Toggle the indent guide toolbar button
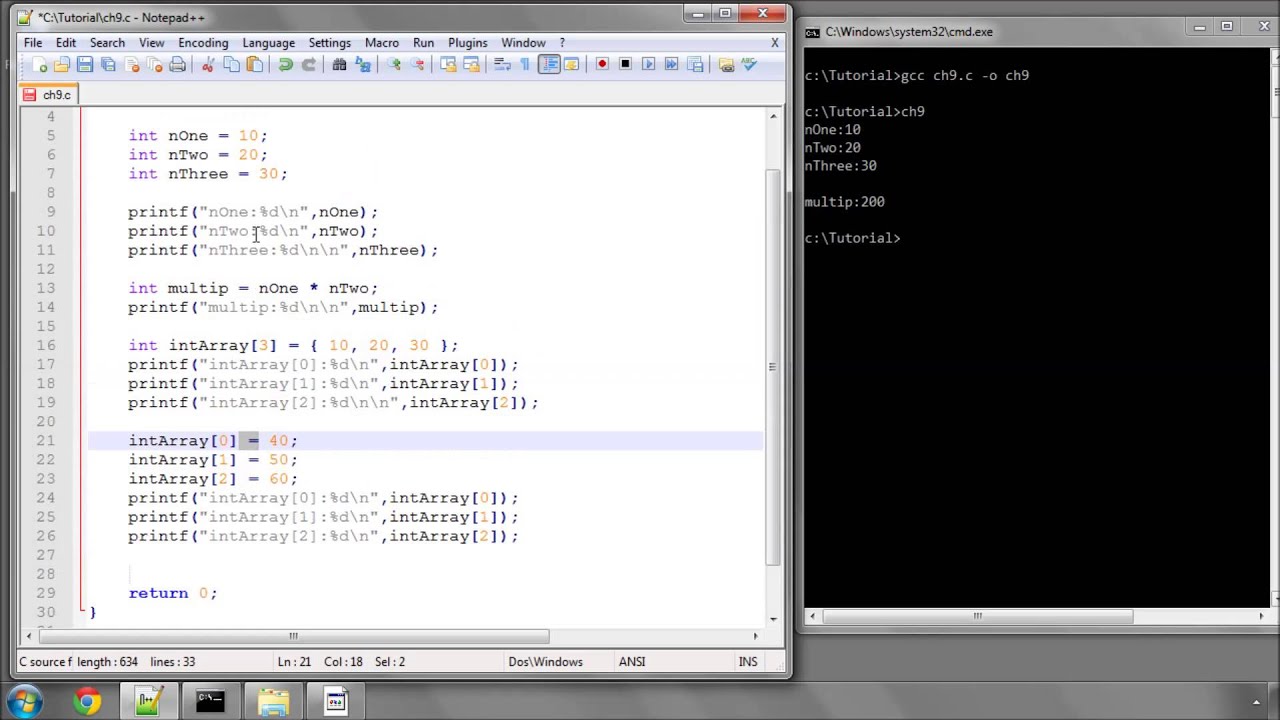 [x=548, y=65]
